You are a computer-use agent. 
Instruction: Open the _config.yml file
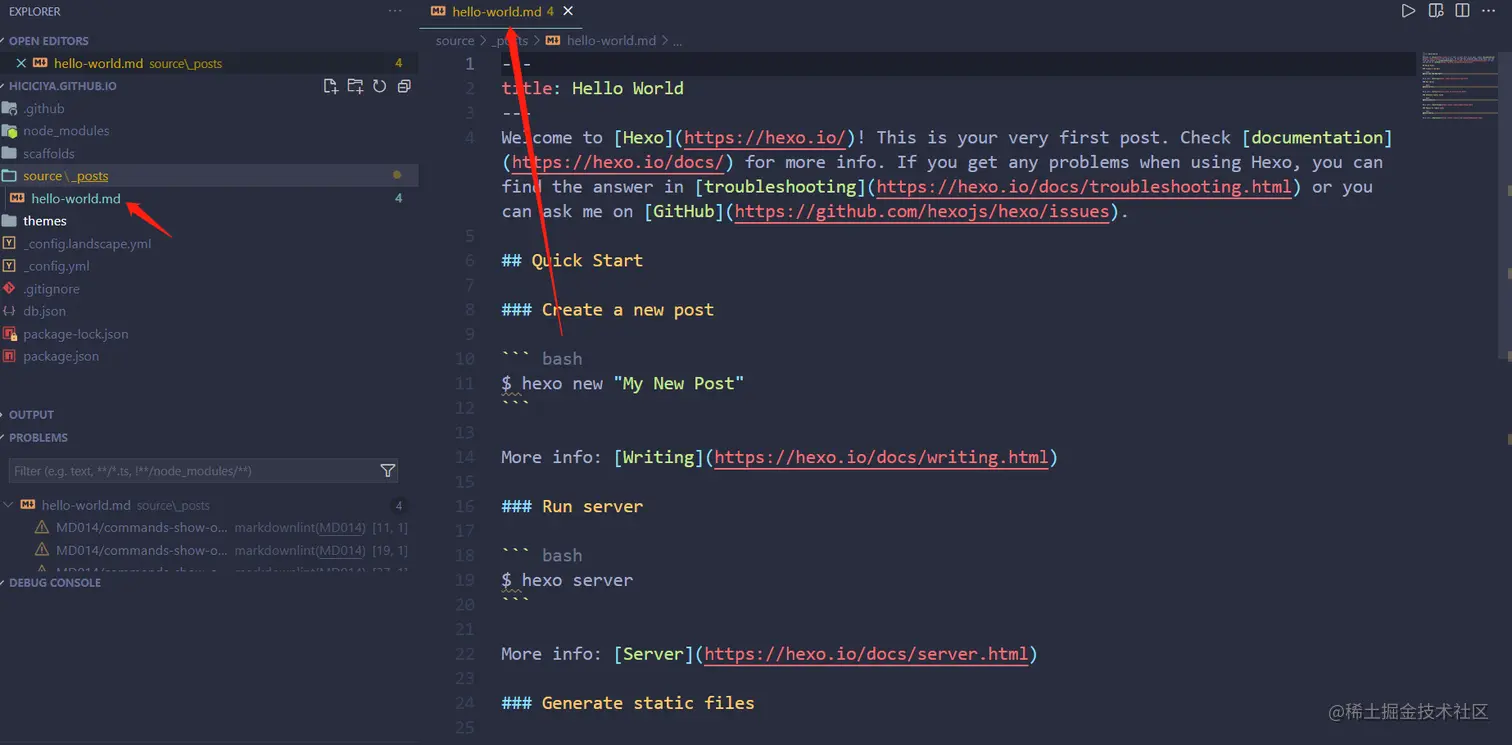(56, 266)
